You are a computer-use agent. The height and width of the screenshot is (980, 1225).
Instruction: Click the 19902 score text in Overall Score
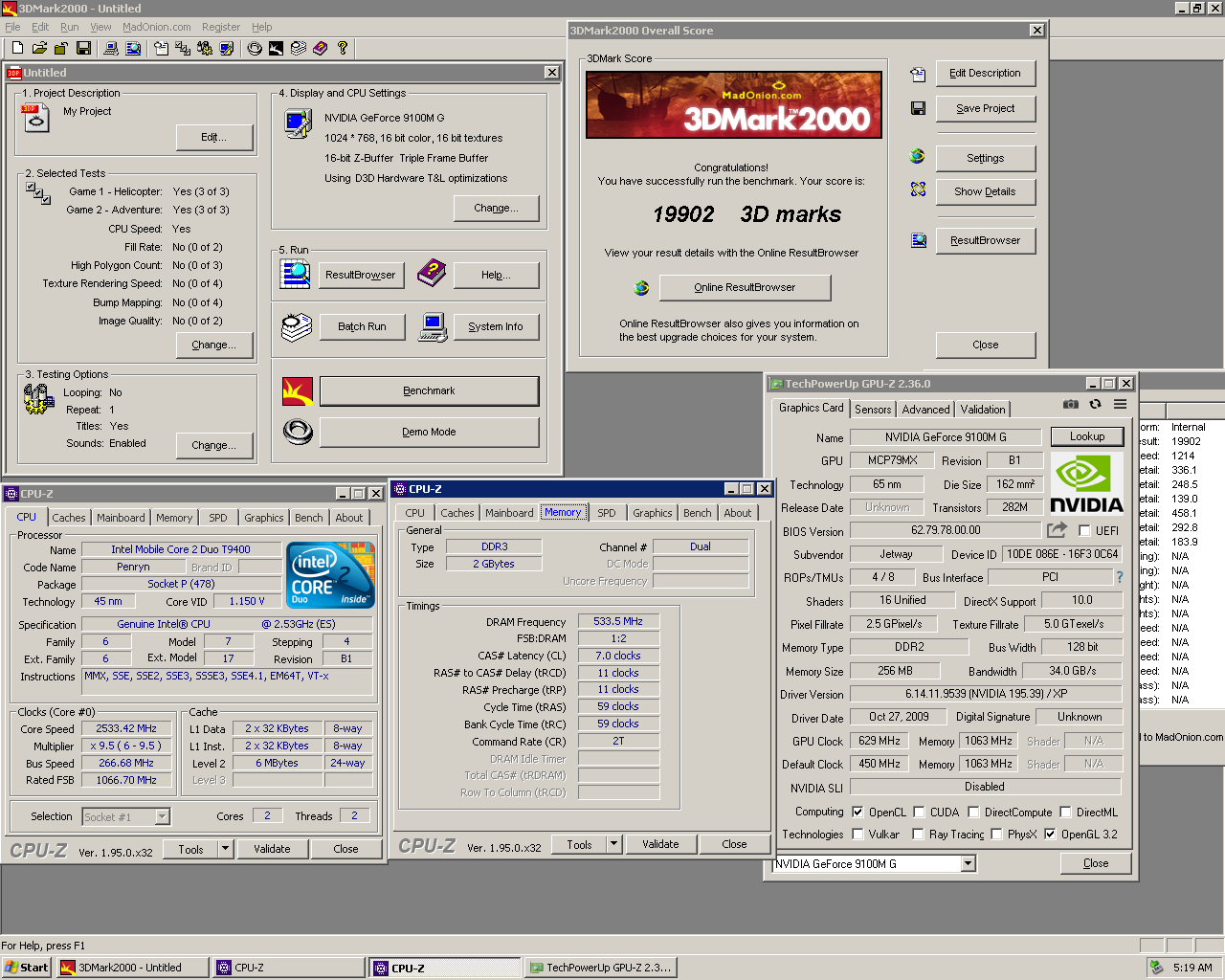pos(683,214)
